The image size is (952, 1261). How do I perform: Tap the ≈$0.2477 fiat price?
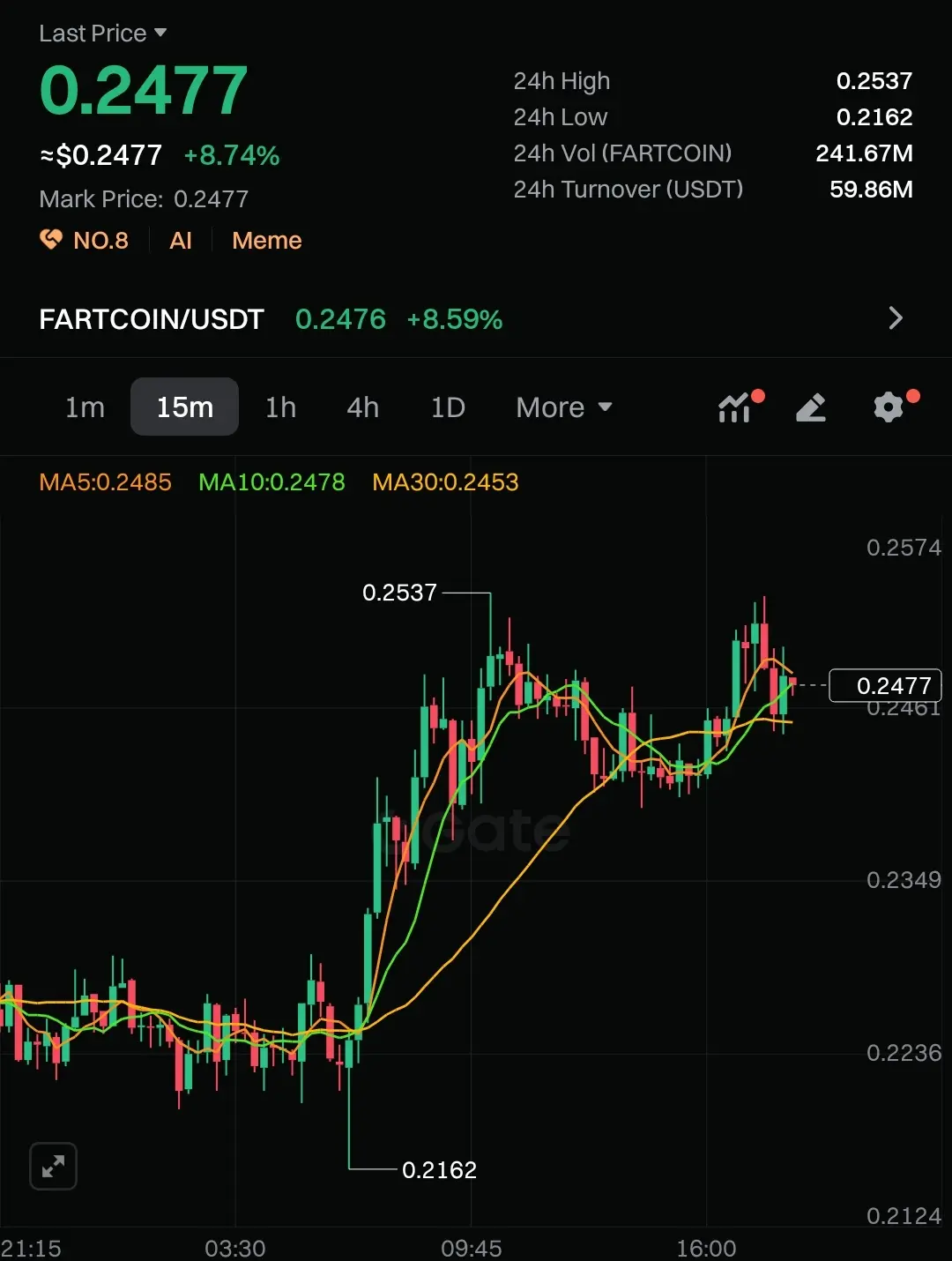pyautogui.click(x=101, y=156)
